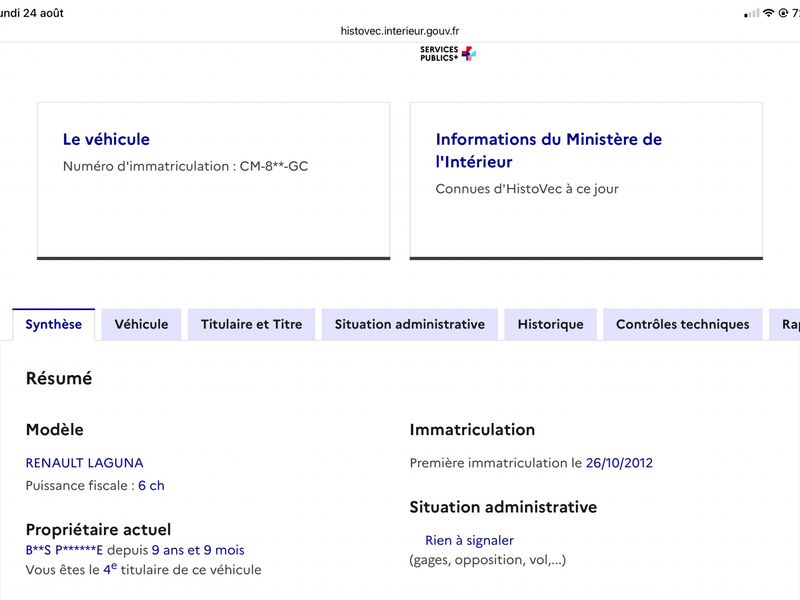Click the 'Propriétaire actuel' heading

98,530
